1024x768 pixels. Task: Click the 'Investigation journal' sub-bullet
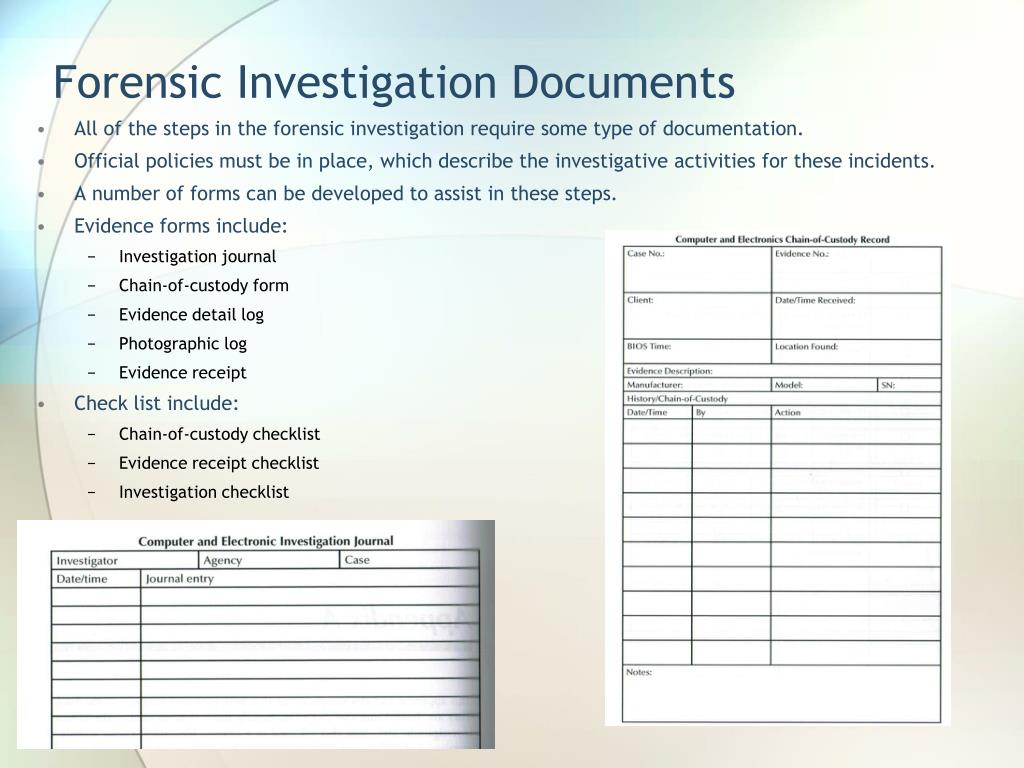pyautogui.click(x=197, y=257)
